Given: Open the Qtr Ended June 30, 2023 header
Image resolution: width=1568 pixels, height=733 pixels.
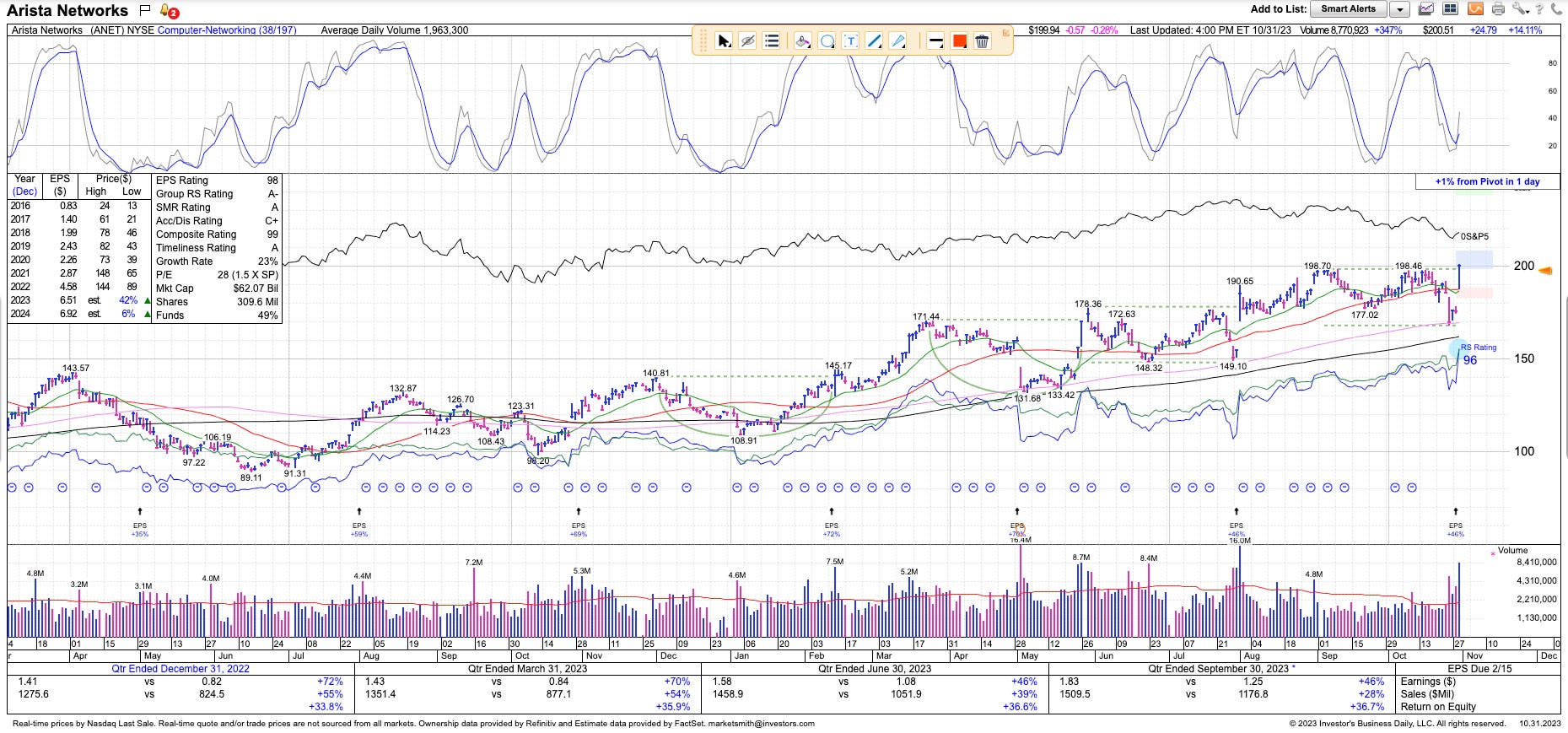Looking at the screenshot, I should click(875, 669).
